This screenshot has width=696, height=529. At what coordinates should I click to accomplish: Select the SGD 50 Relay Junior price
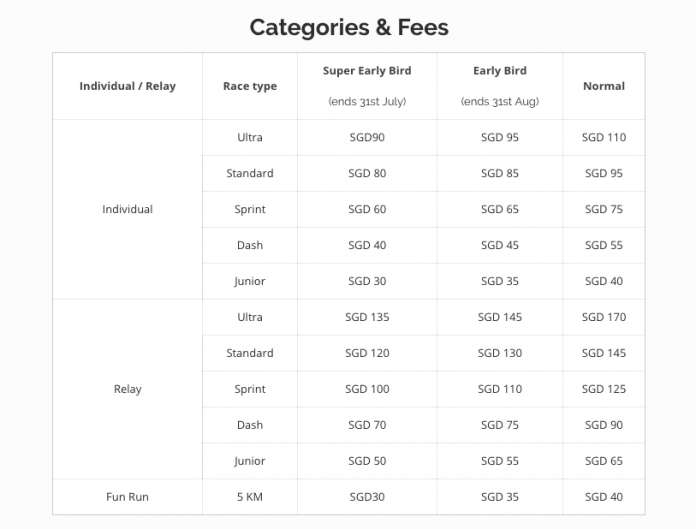point(367,461)
